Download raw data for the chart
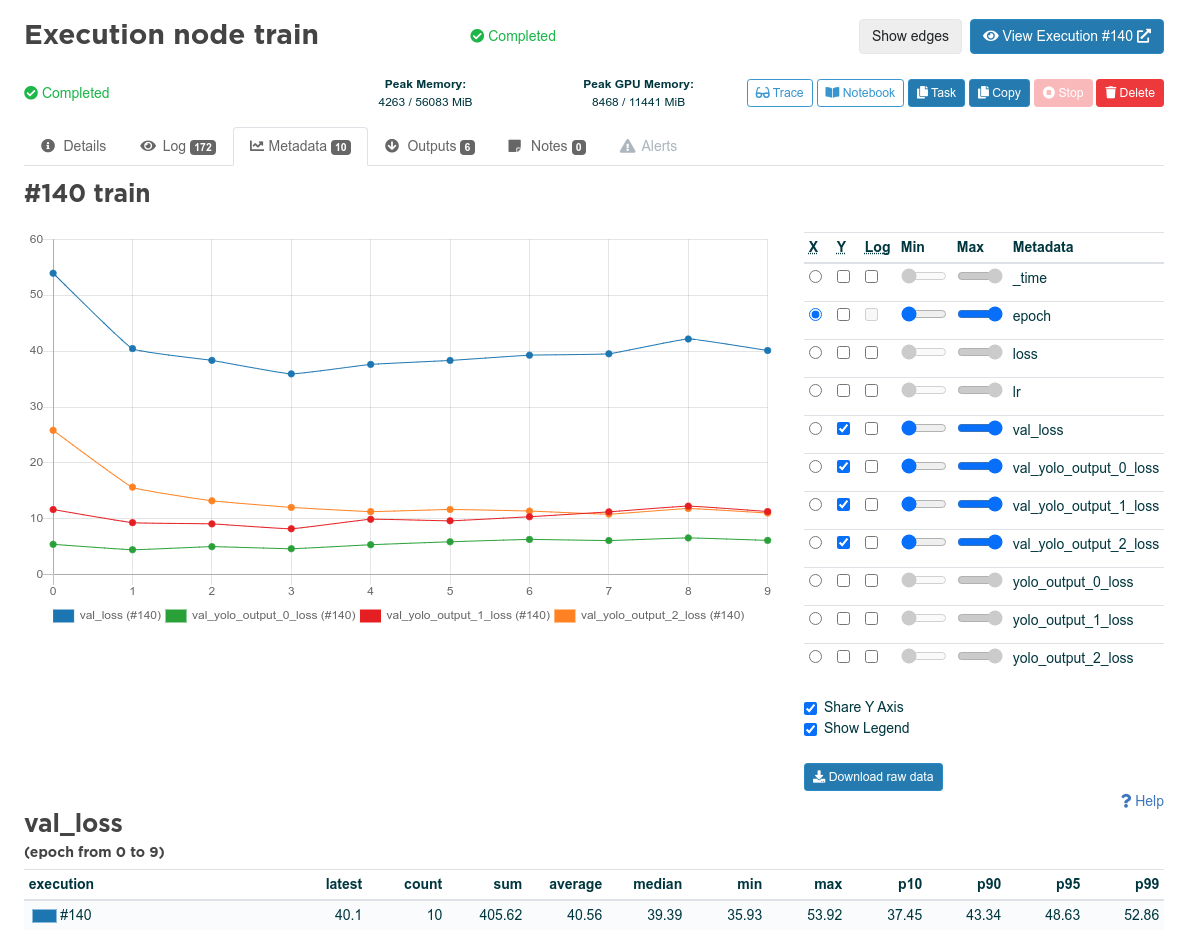 (873, 776)
